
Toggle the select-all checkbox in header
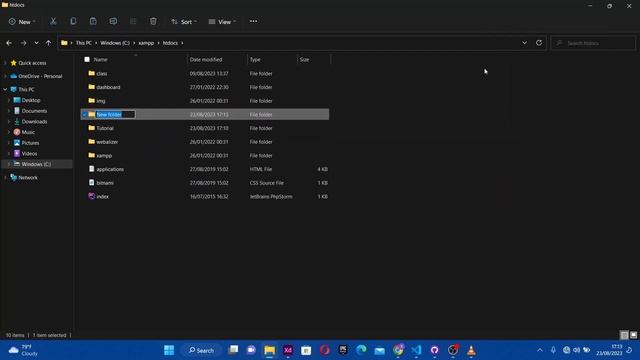[x=87, y=60]
